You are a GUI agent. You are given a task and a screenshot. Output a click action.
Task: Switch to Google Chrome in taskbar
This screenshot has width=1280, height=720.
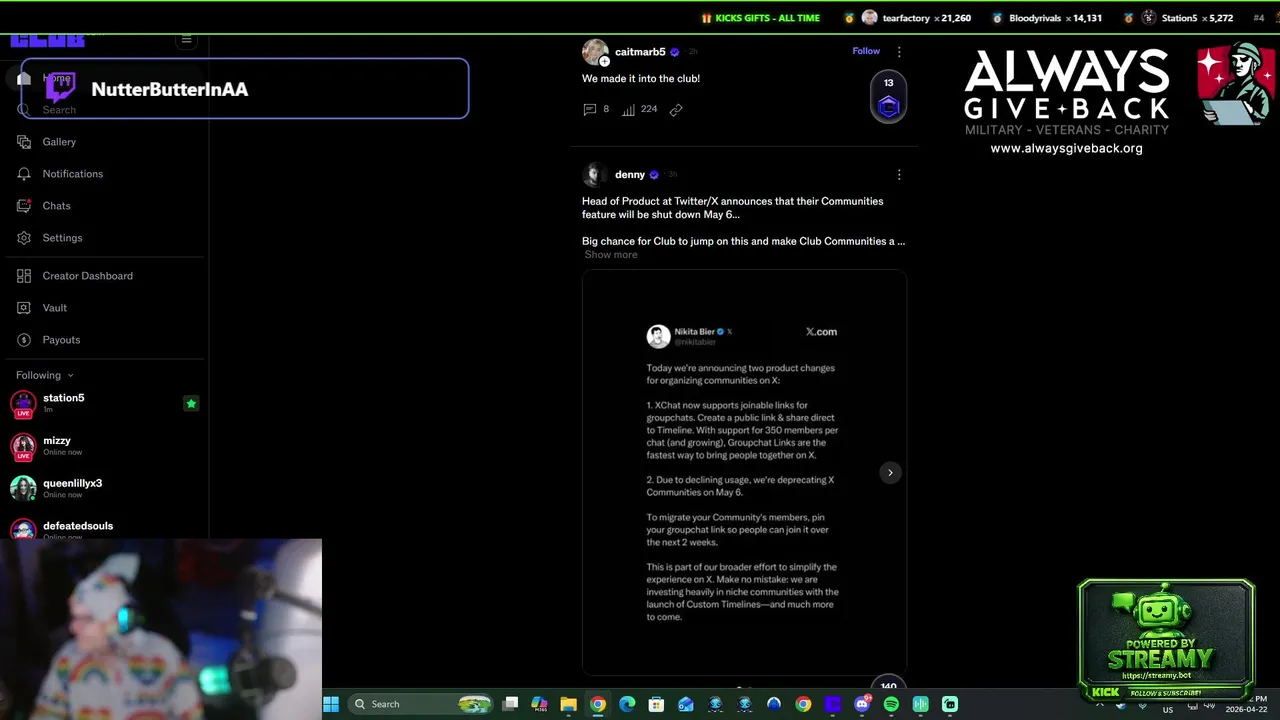pos(597,704)
